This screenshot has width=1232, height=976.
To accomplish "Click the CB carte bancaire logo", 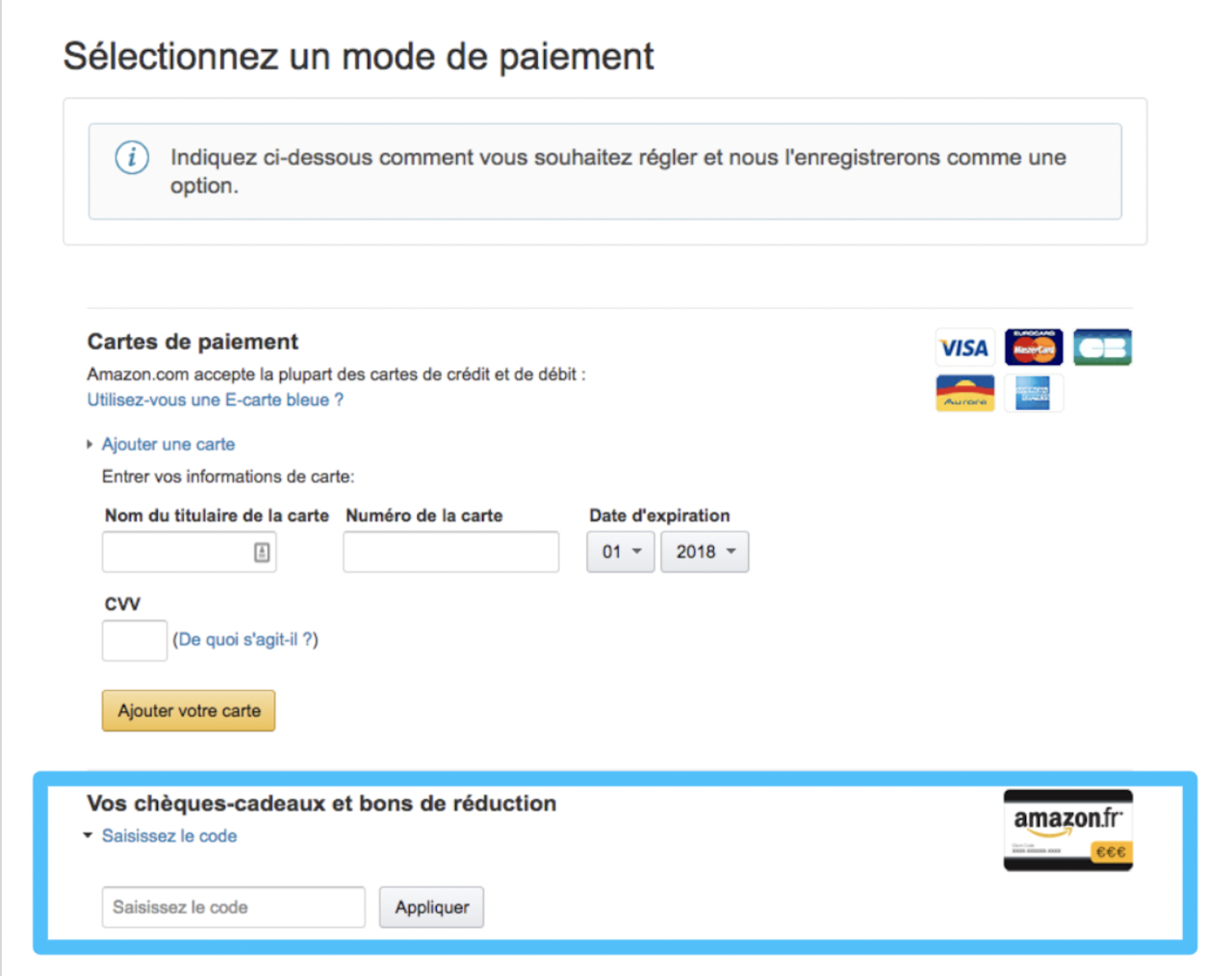I will pyautogui.click(x=1102, y=347).
